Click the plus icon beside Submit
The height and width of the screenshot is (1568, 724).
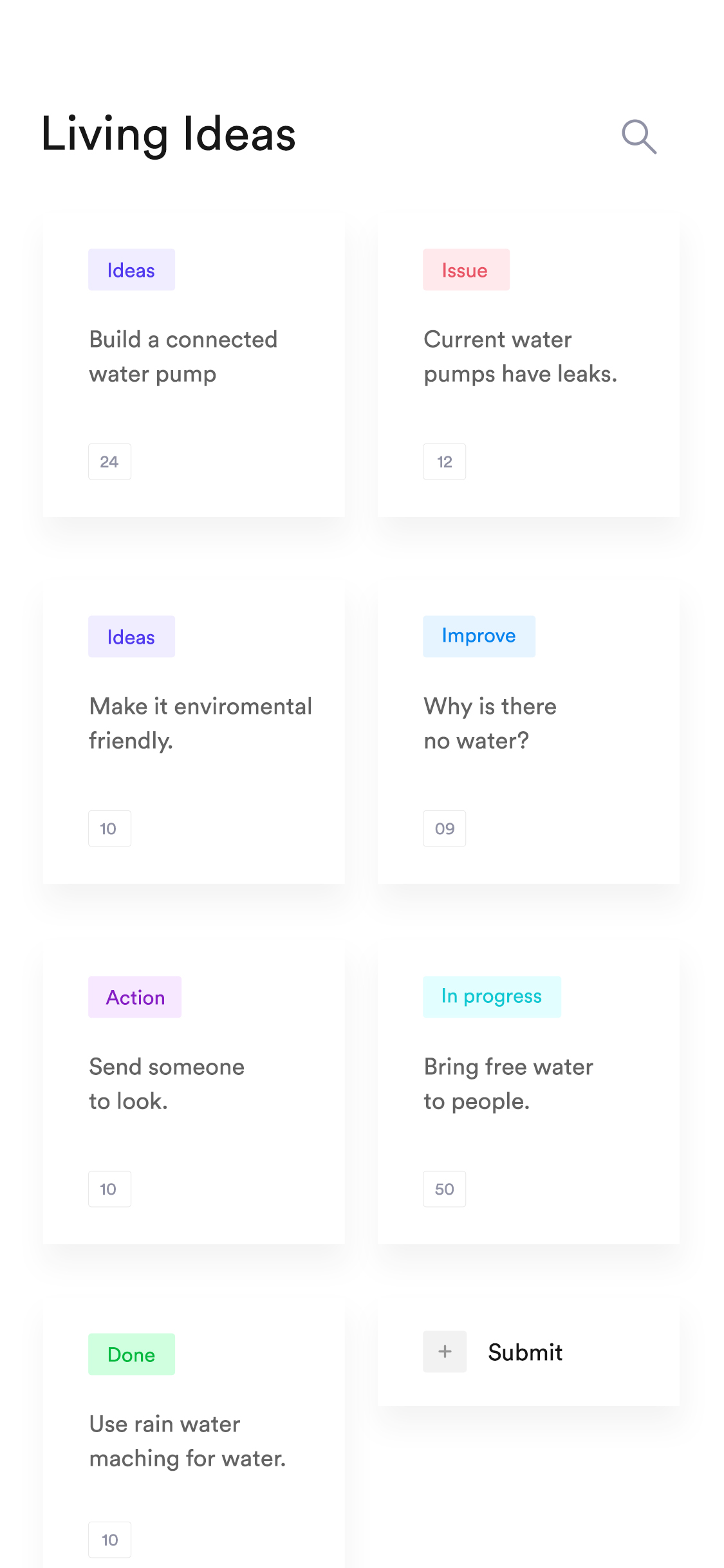(445, 1352)
